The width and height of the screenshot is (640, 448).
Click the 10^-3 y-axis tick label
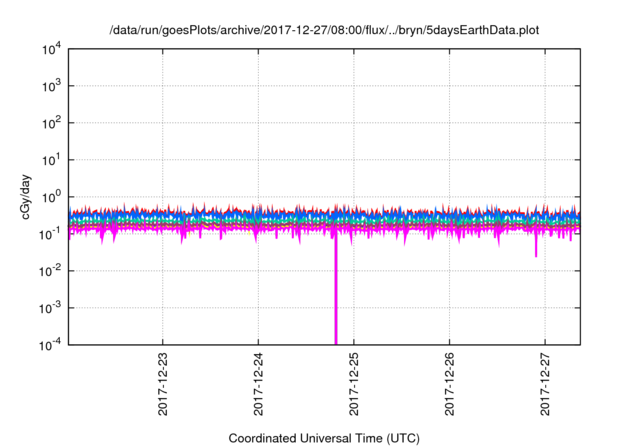coord(50,308)
